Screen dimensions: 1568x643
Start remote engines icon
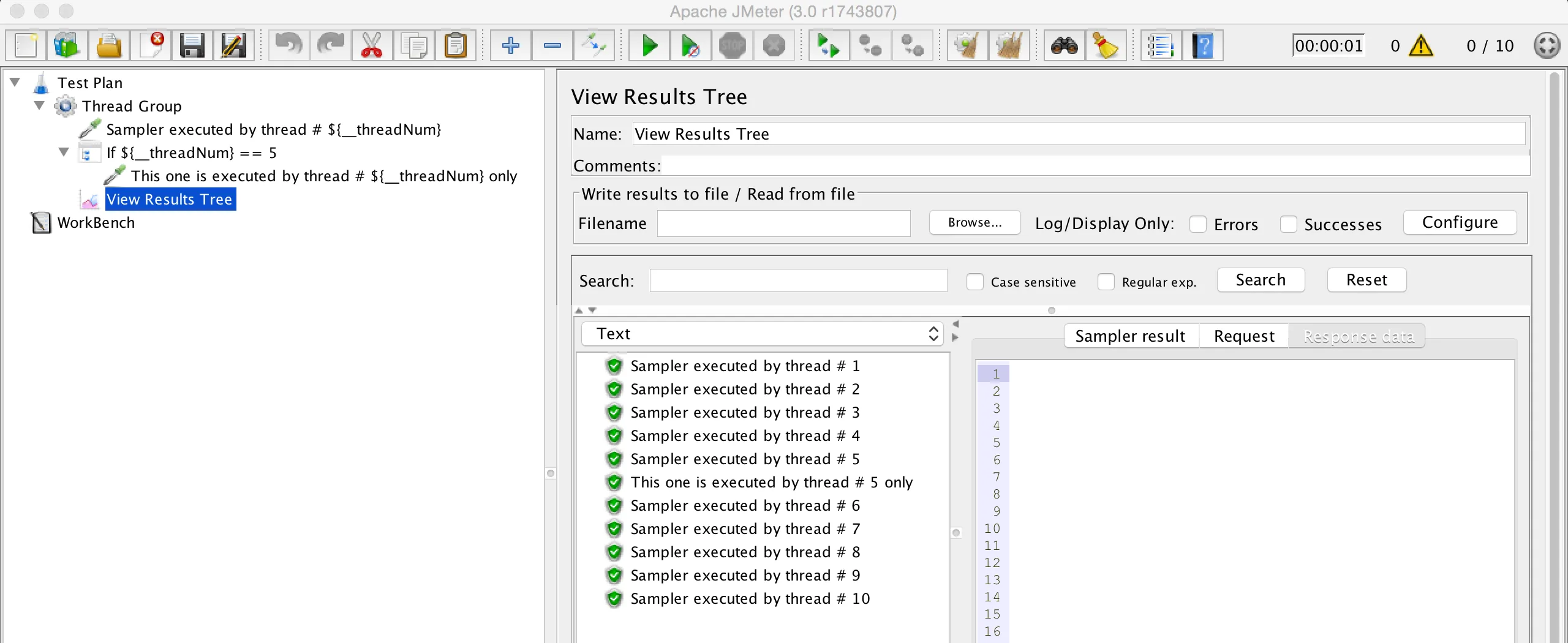pos(829,45)
